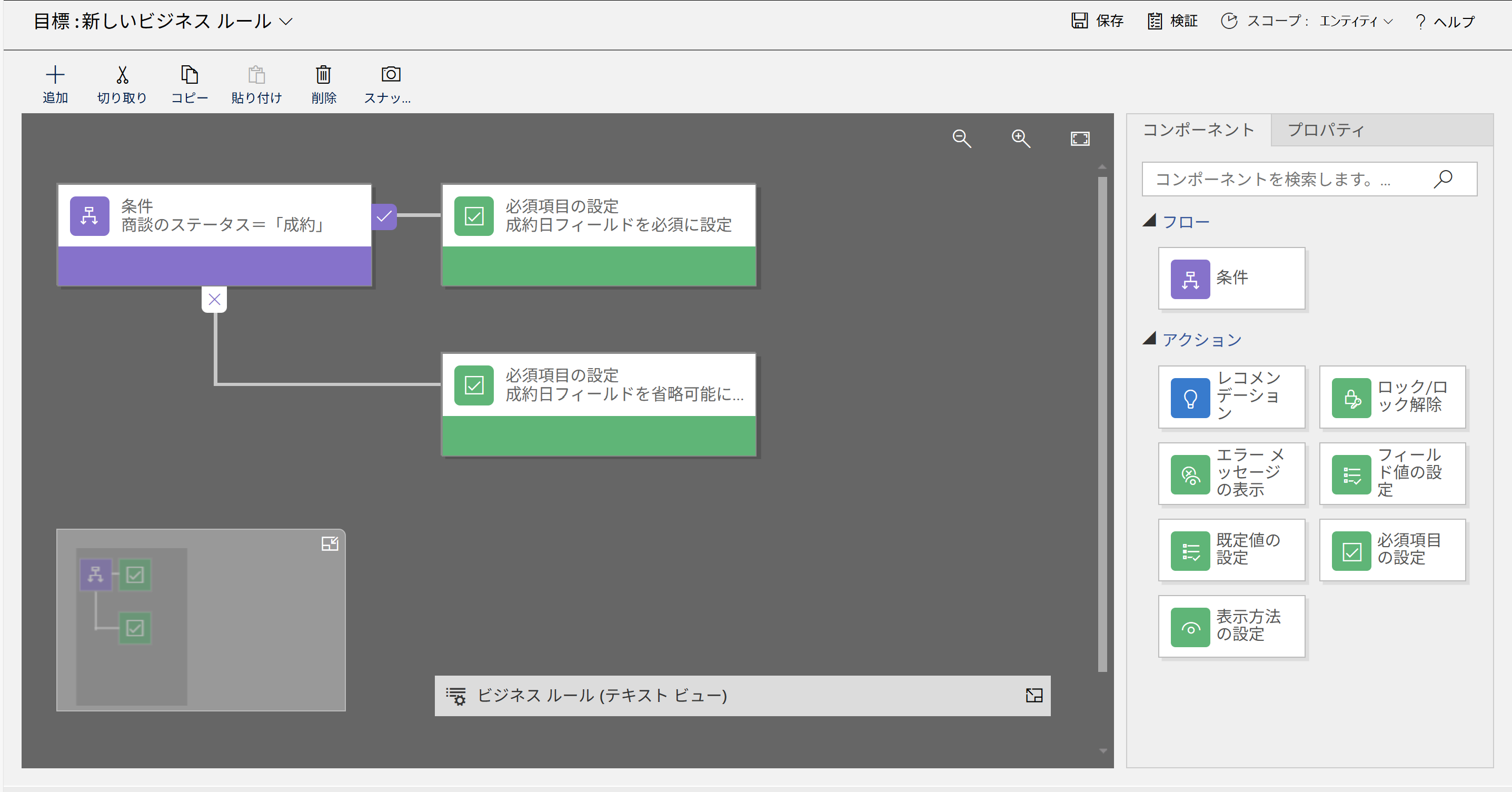Click the component search input field

point(1286,179)
